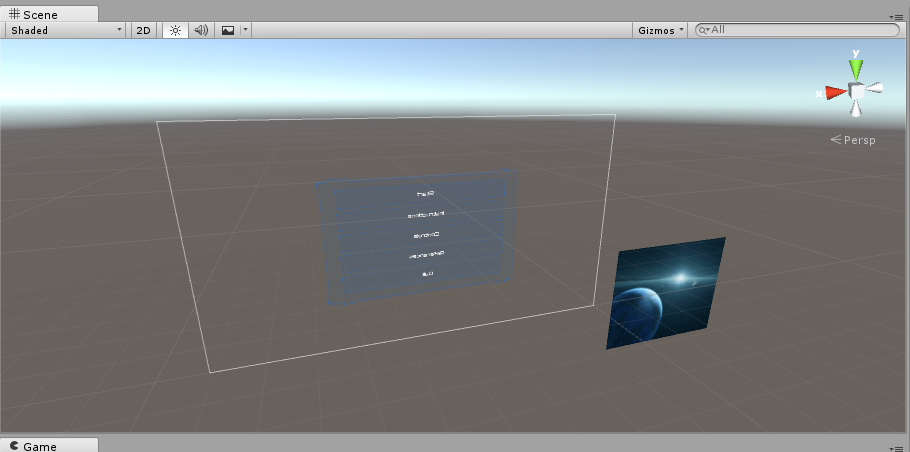Toggle scene audio with the speaker icon

(x=201, y=30)
